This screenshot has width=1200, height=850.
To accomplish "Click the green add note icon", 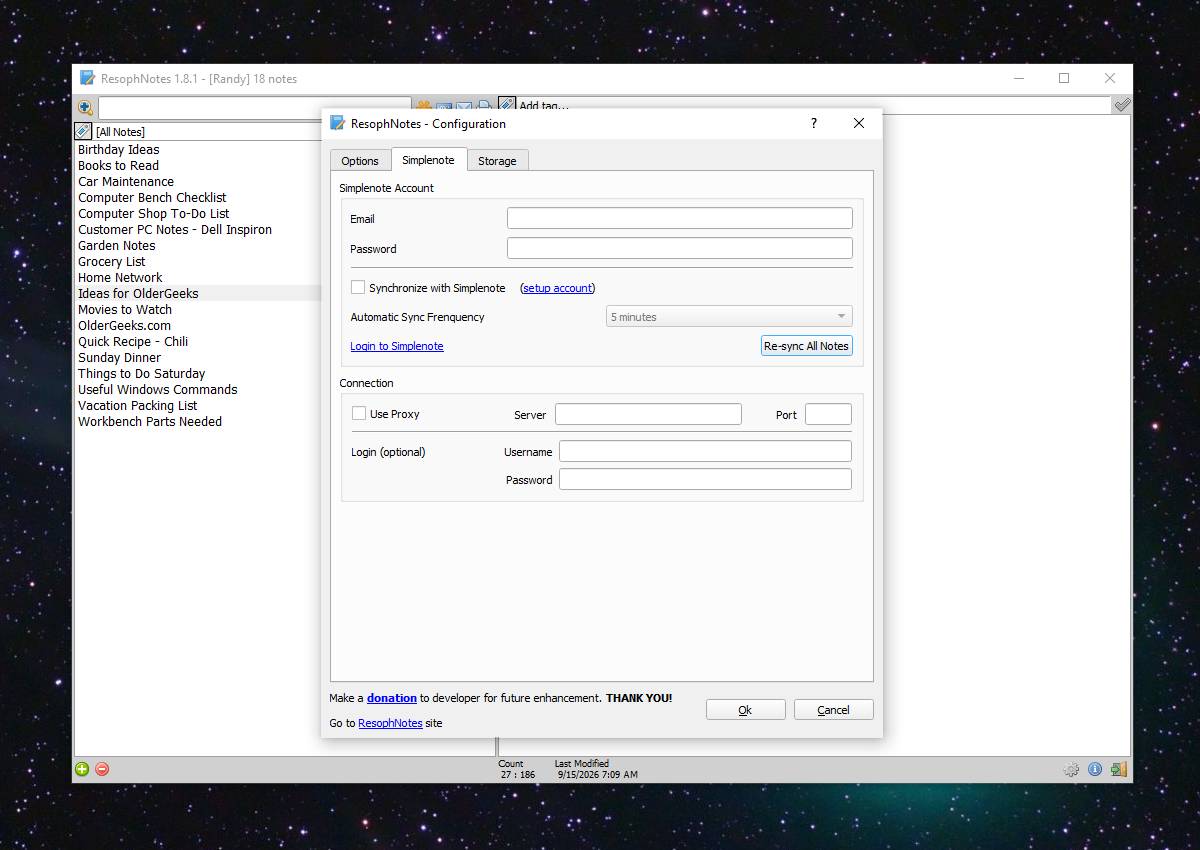I will [82, 769].
